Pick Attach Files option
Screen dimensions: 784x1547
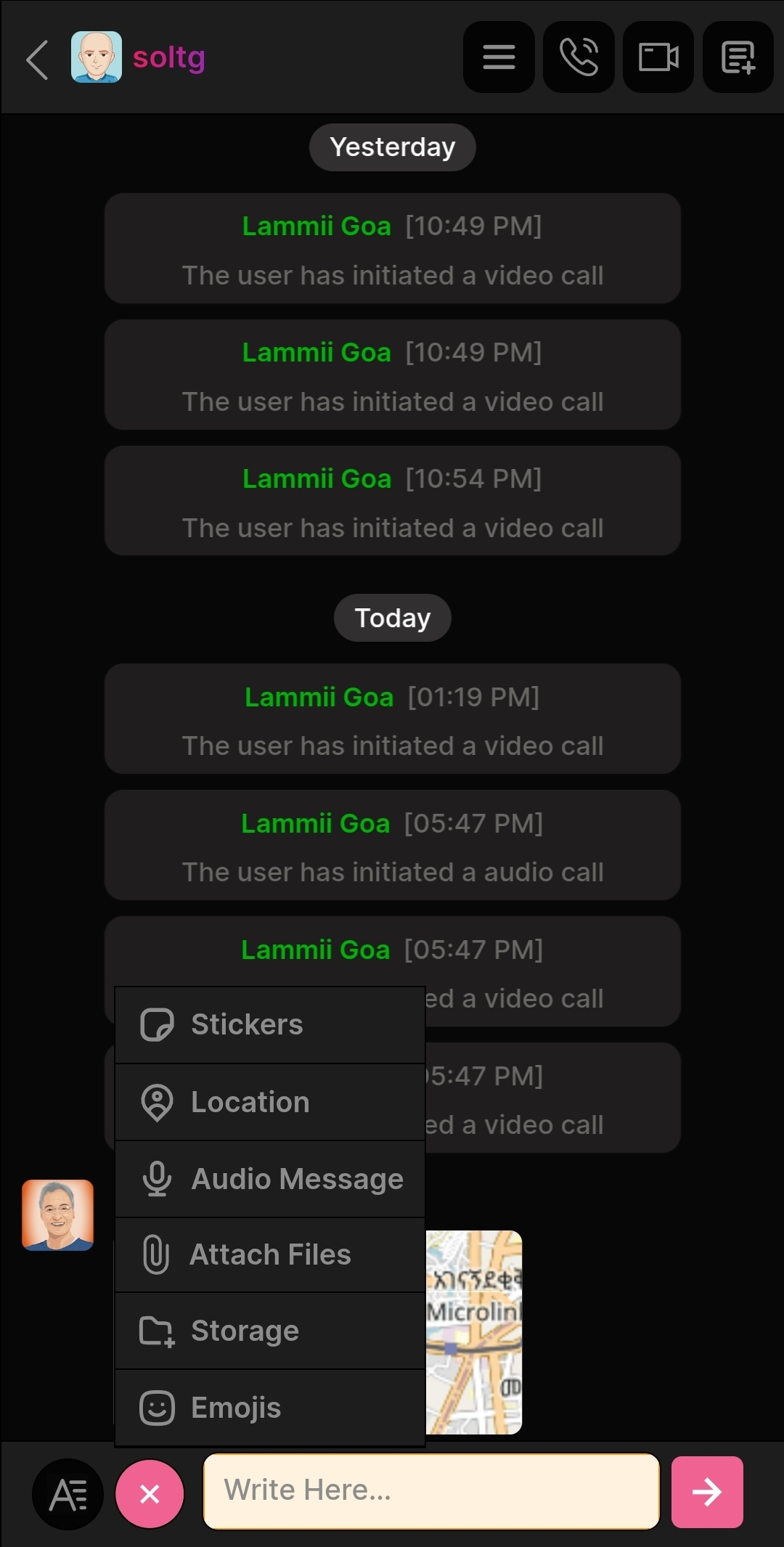click(x=269, y=1254)
